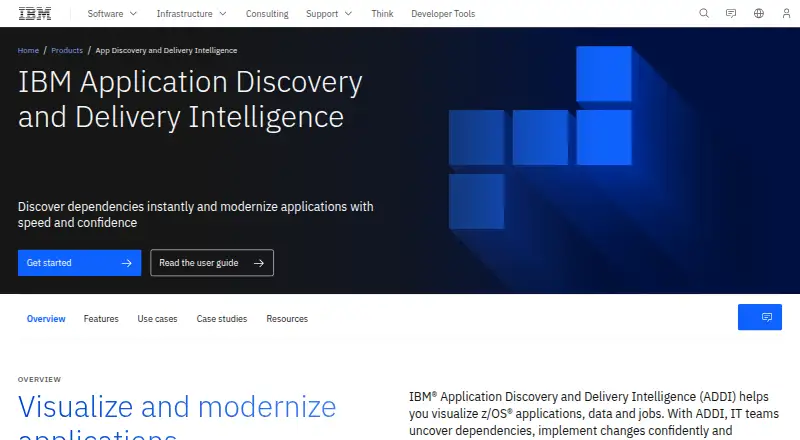Open the search magnifier icon

point(704,13)
